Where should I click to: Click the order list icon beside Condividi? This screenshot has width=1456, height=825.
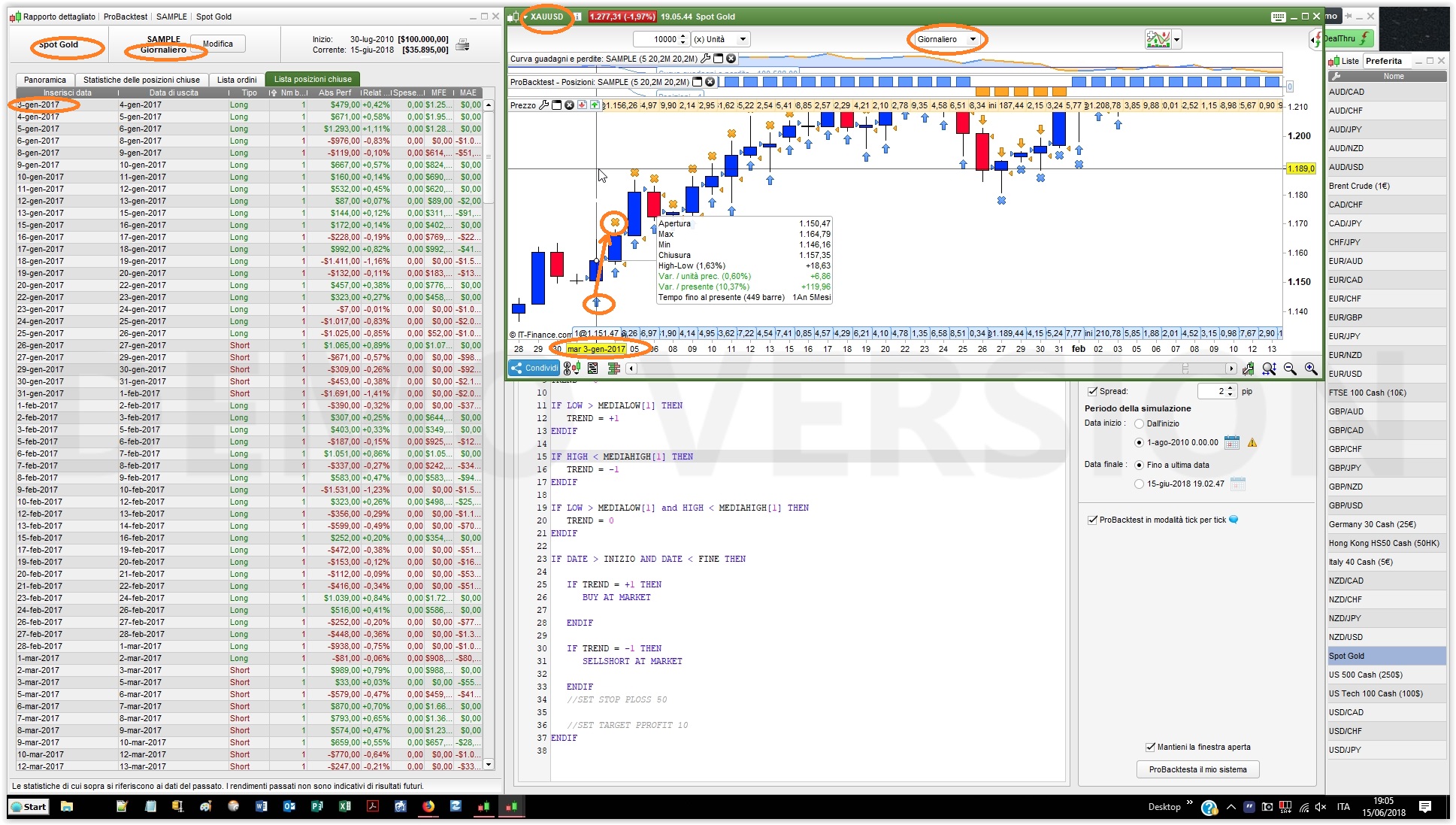coord(593,368)
